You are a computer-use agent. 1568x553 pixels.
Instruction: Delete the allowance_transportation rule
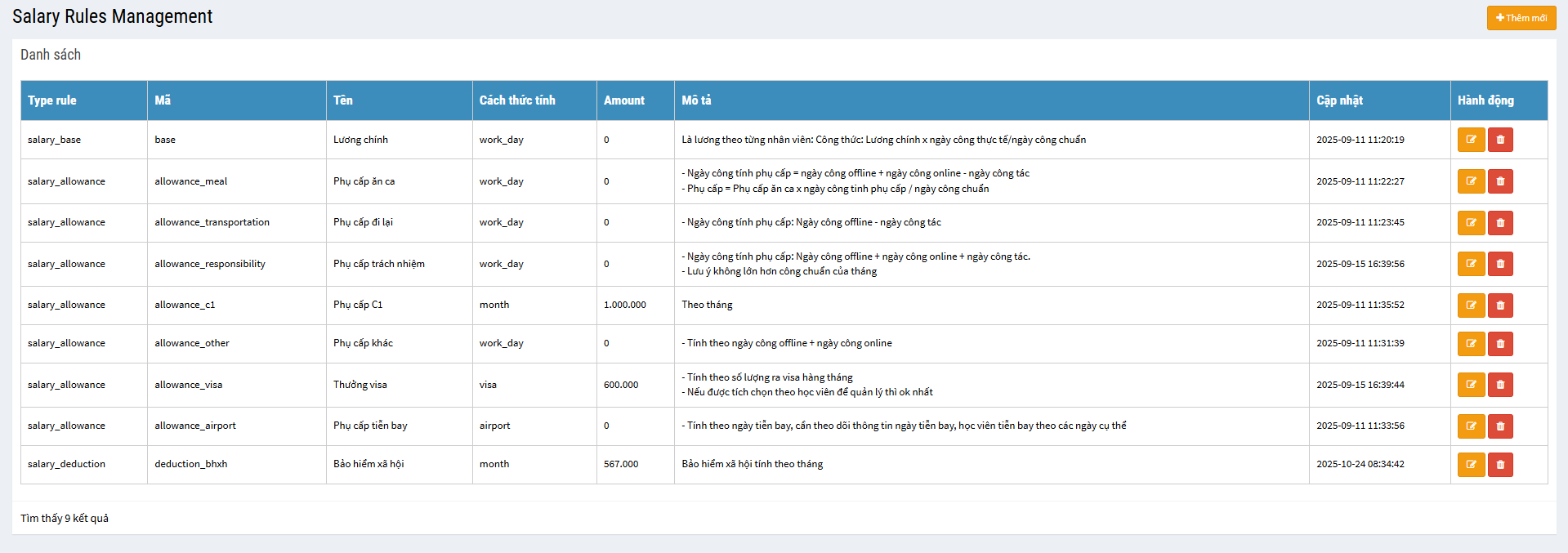(x=1500, y=223)
